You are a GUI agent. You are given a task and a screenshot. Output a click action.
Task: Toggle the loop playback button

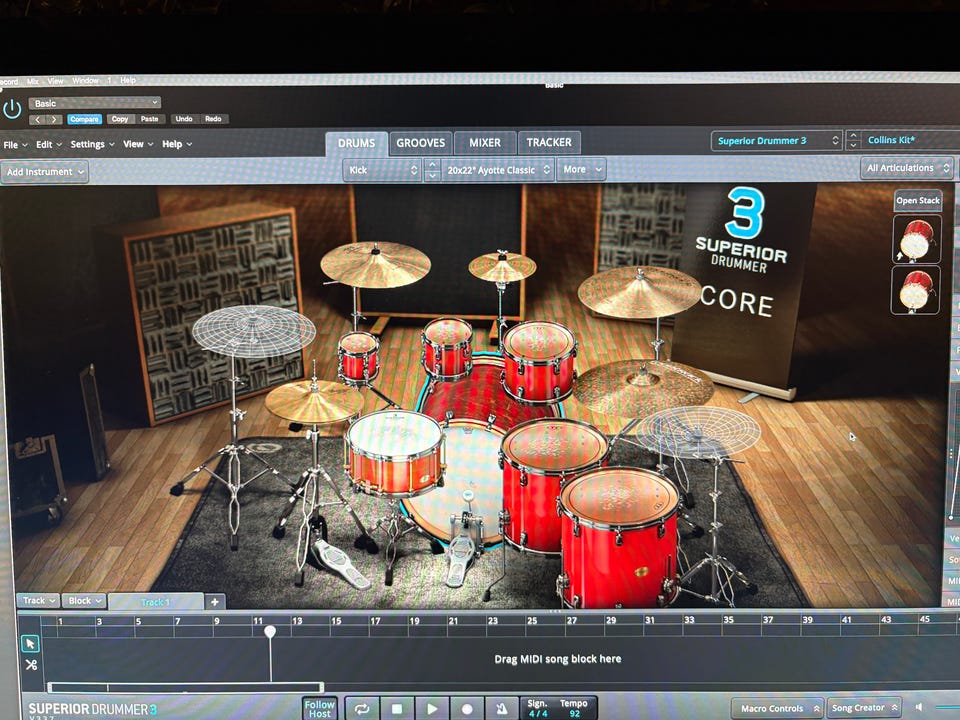(x=362, y=709)
